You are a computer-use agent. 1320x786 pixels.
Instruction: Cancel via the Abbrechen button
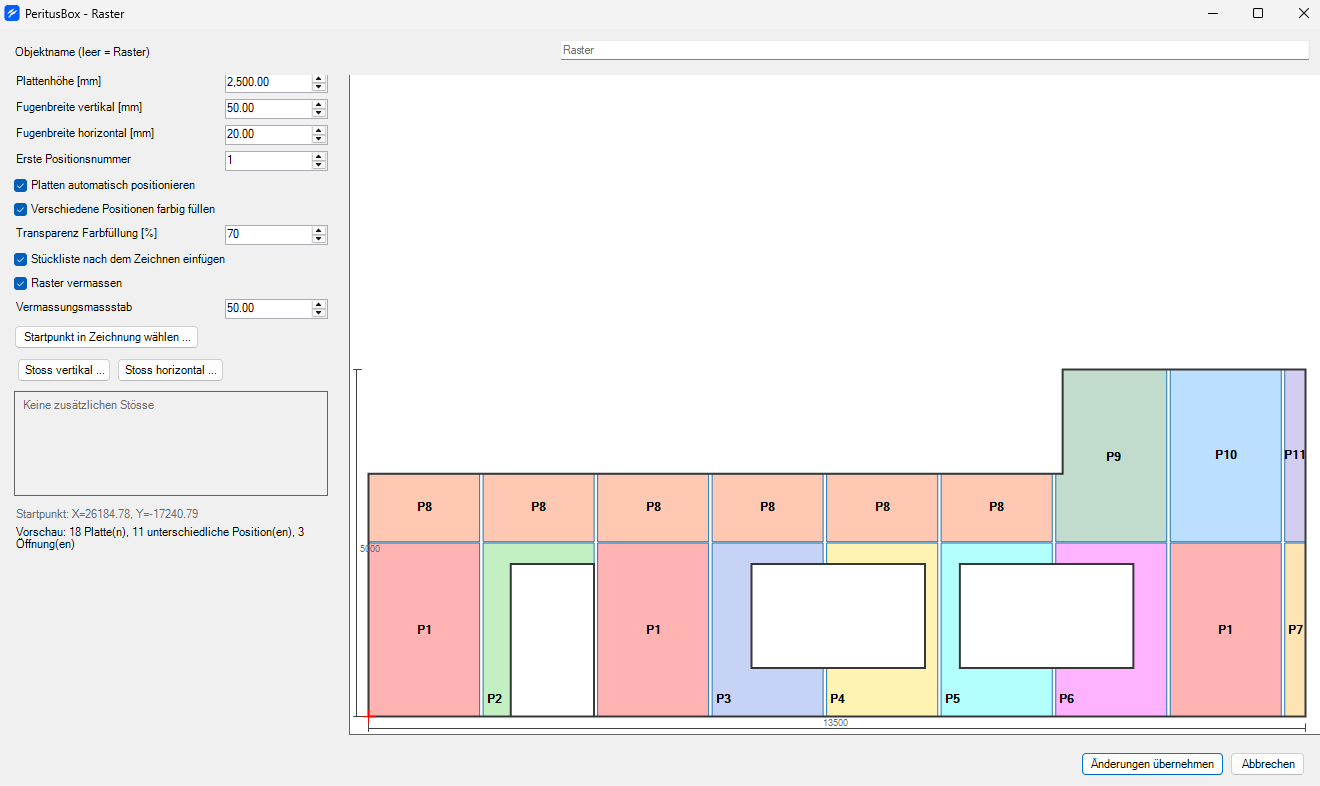click(x=1268, y=764)
